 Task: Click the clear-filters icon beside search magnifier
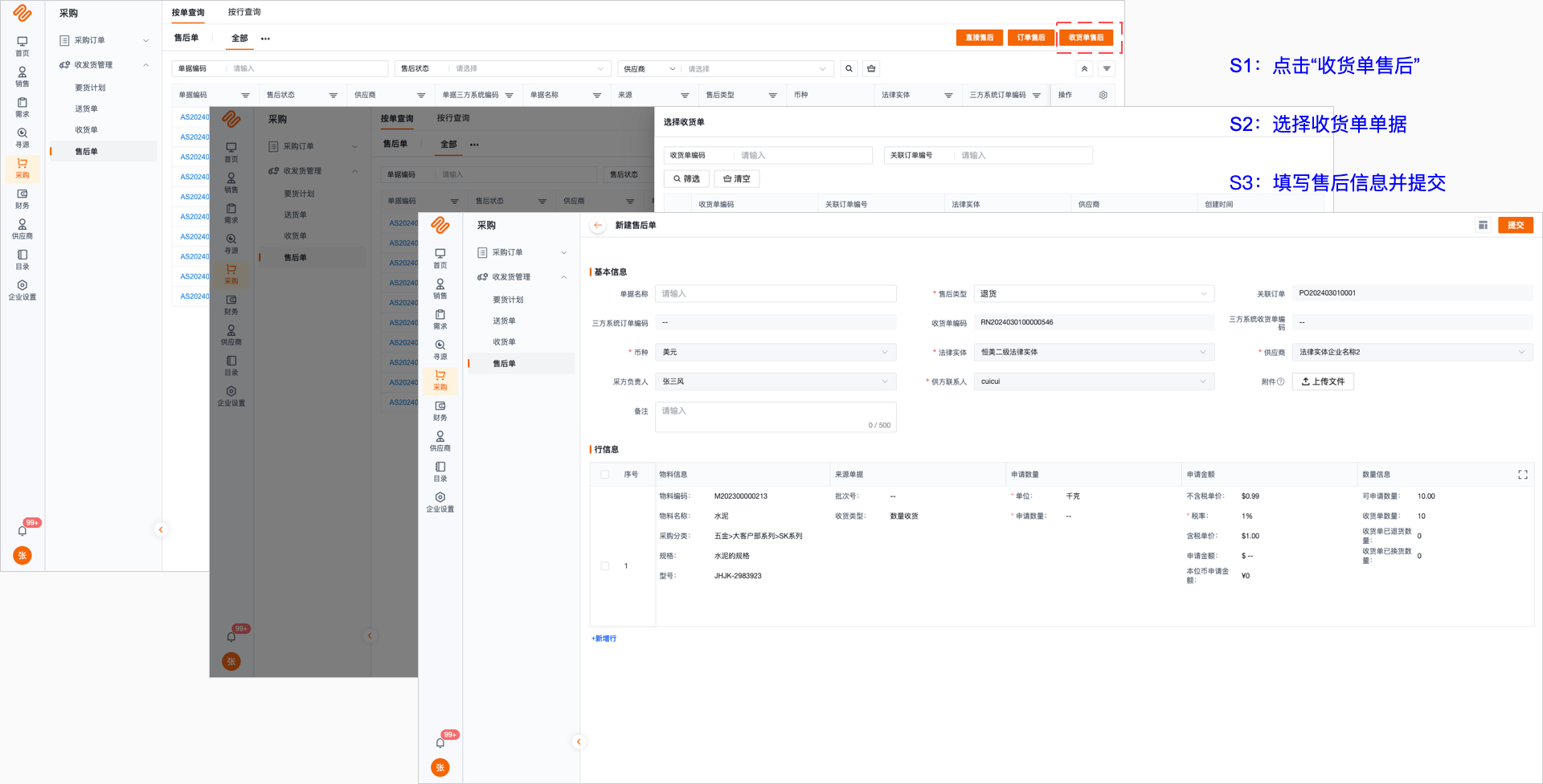871,69
